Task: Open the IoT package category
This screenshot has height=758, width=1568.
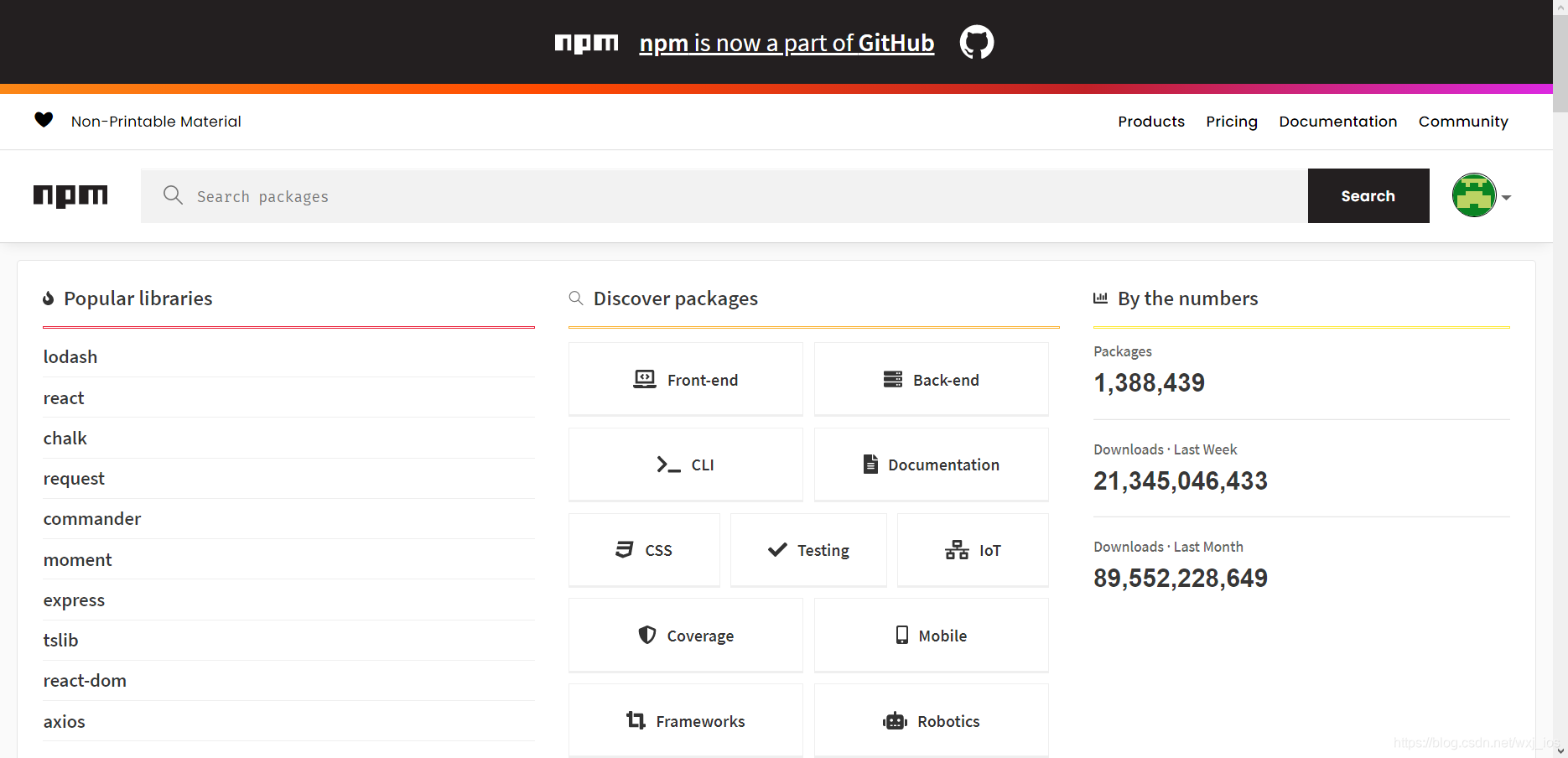Action: [x=973, y=550]
